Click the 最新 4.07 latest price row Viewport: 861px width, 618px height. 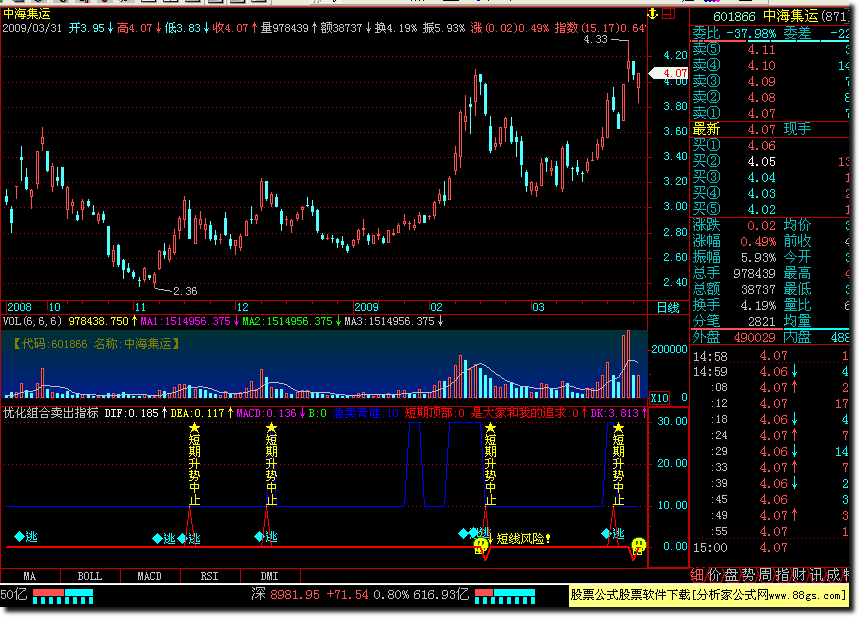tap(770, 130)
